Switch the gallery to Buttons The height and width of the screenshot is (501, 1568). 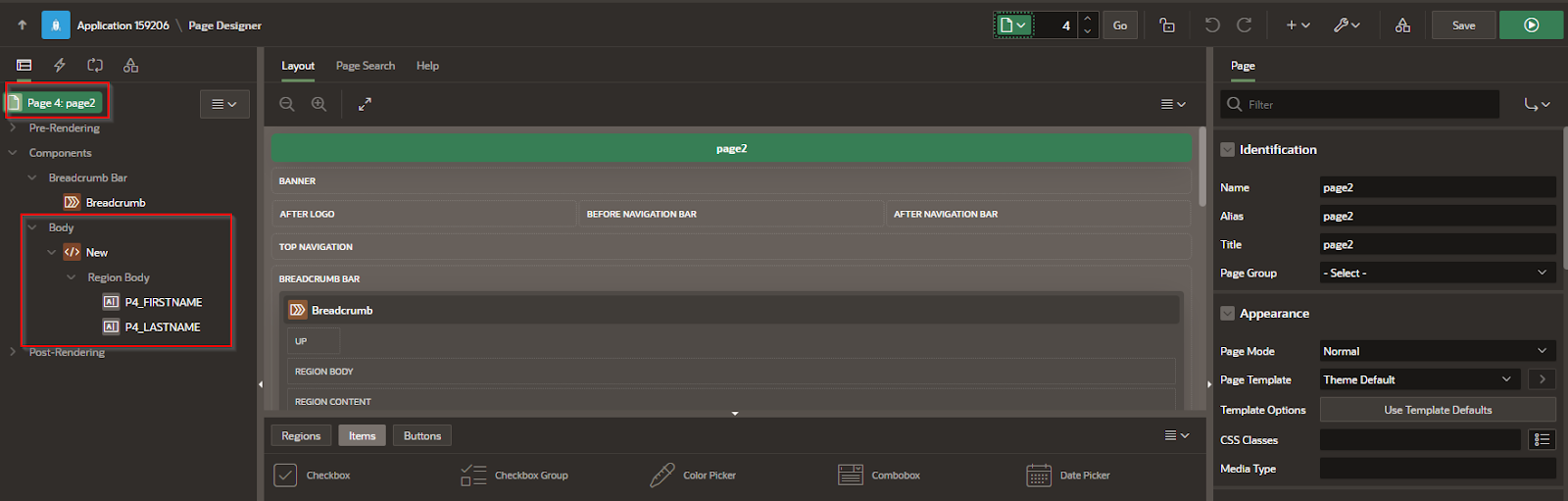click(422, 436)
